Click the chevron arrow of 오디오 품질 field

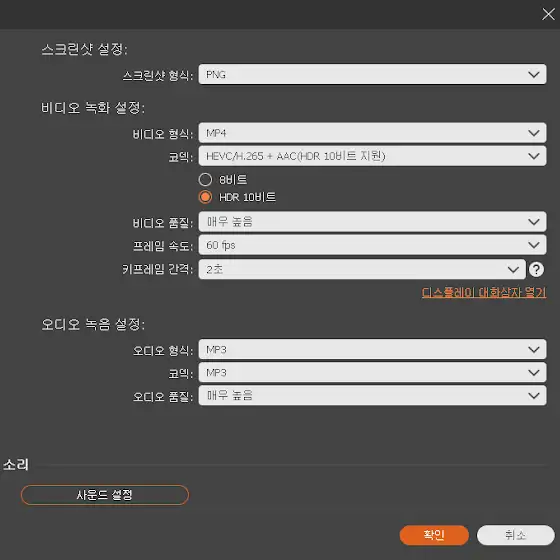[534, 395]
